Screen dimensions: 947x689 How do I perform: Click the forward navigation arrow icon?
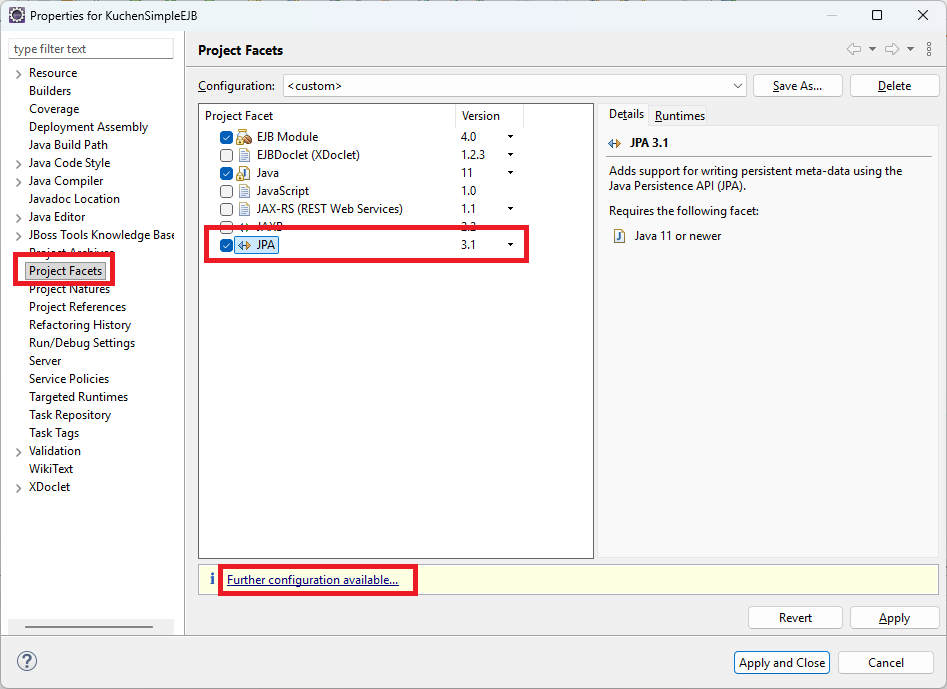click(x=892, y=49)
